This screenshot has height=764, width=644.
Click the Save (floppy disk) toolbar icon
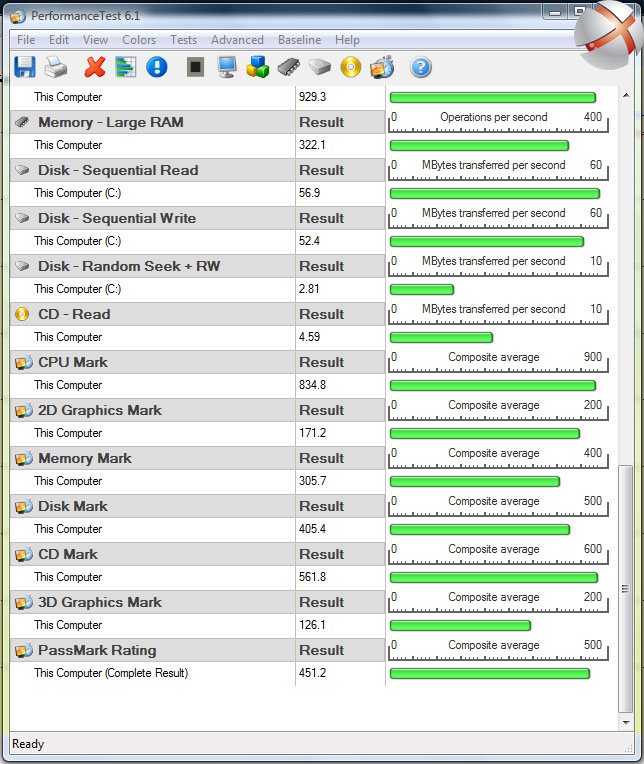pos(25,67)
